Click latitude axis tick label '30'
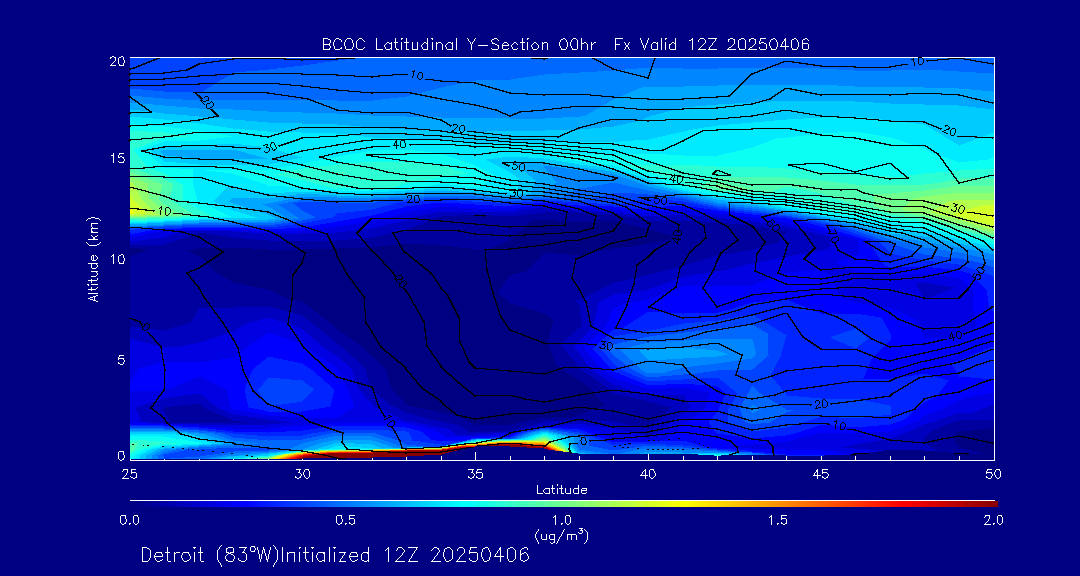This screenshot has width=1080, height=576. click(x=302, y=474)
